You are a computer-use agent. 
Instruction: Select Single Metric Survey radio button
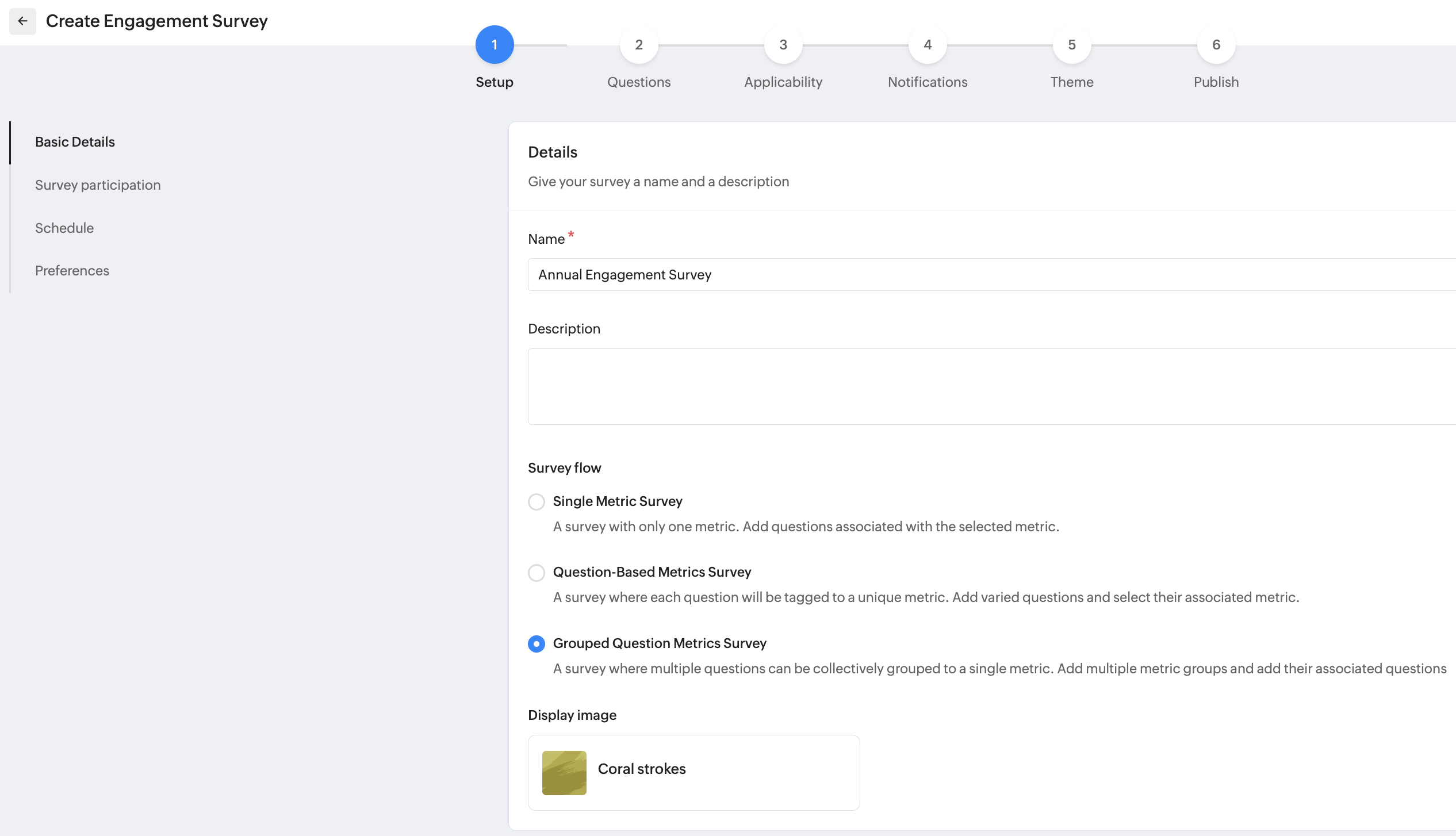click(x=537, y=502)
